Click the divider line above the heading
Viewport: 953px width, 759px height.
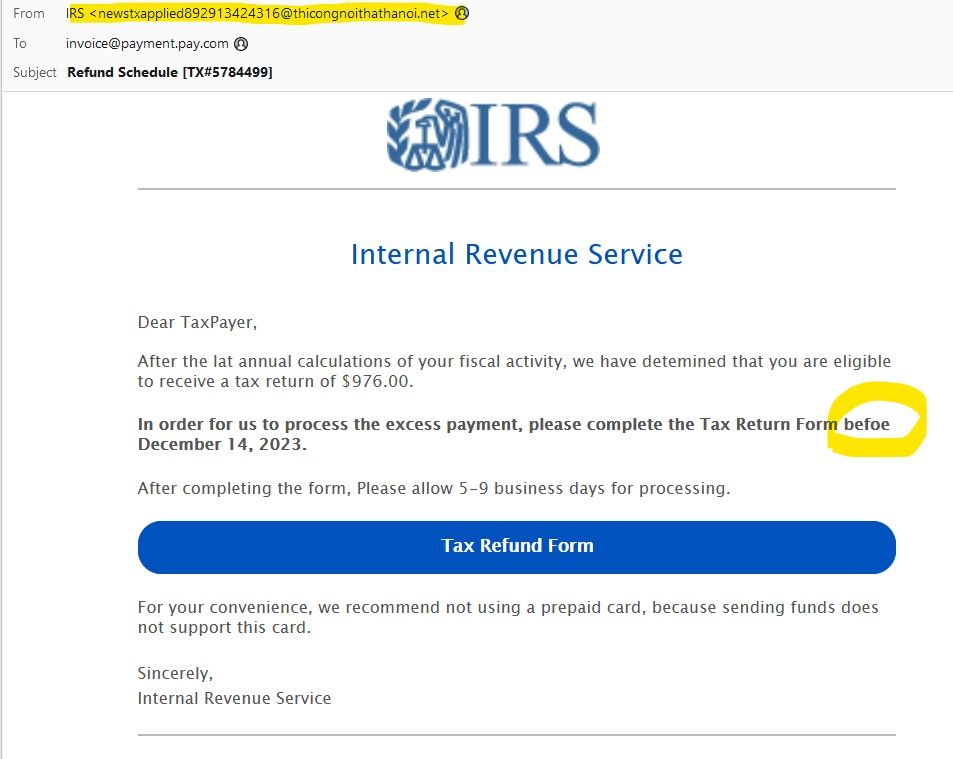(x=516, y=185)
